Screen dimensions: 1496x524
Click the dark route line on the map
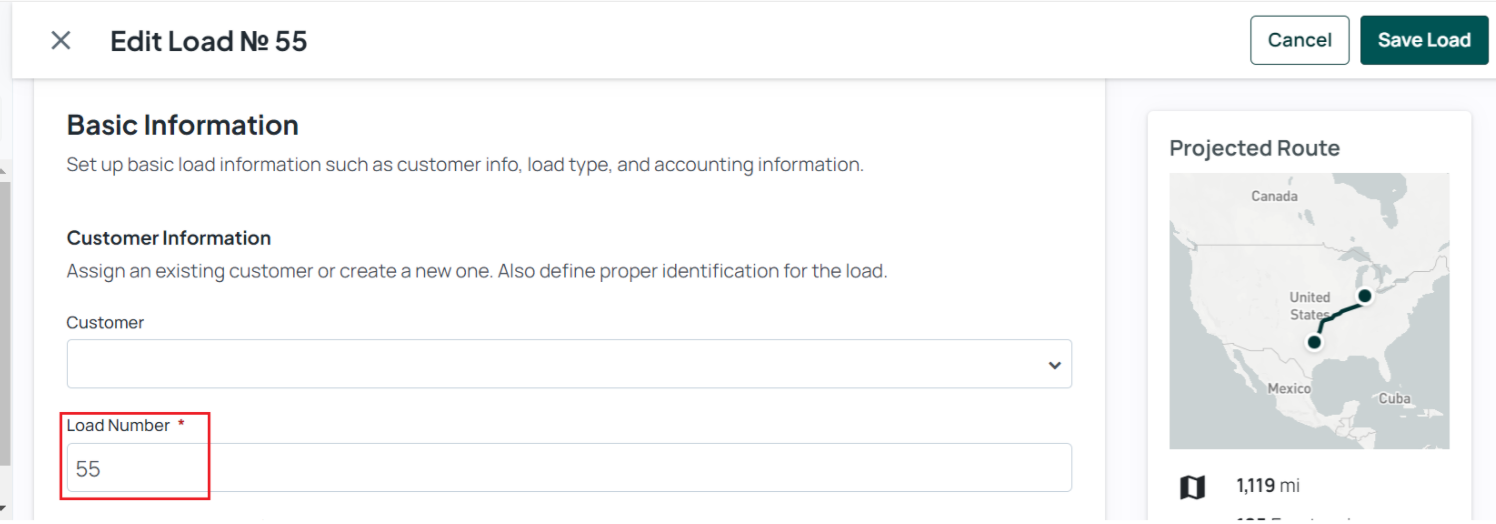pos(1338,314)
